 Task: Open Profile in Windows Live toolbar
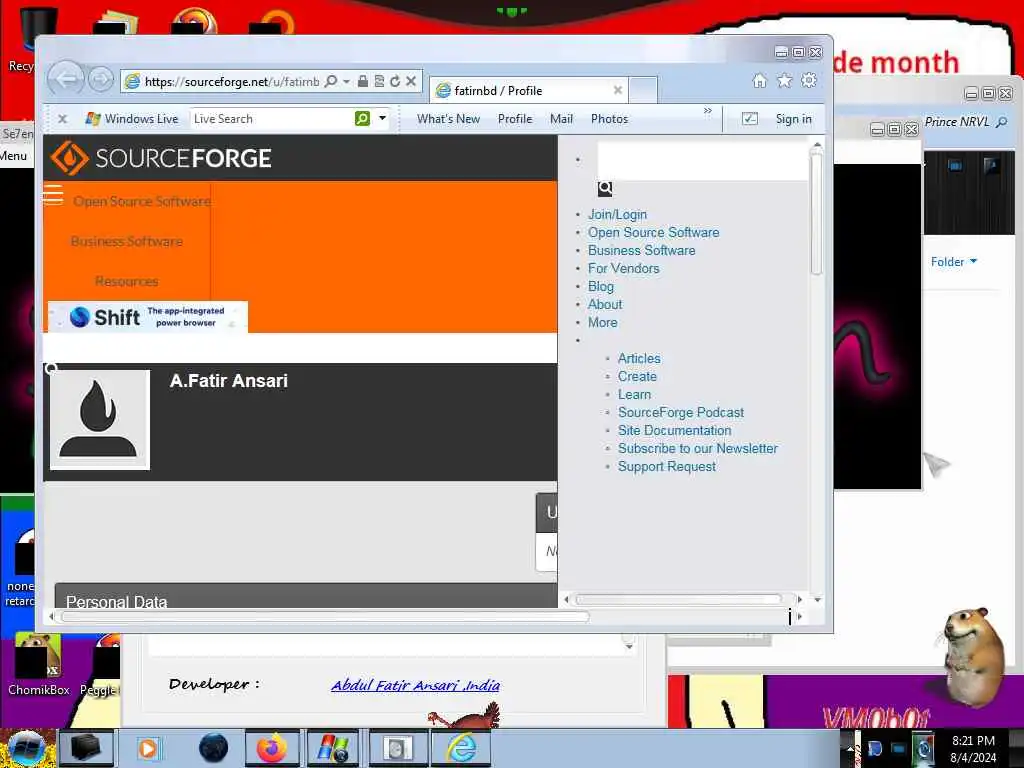[515, 119]
